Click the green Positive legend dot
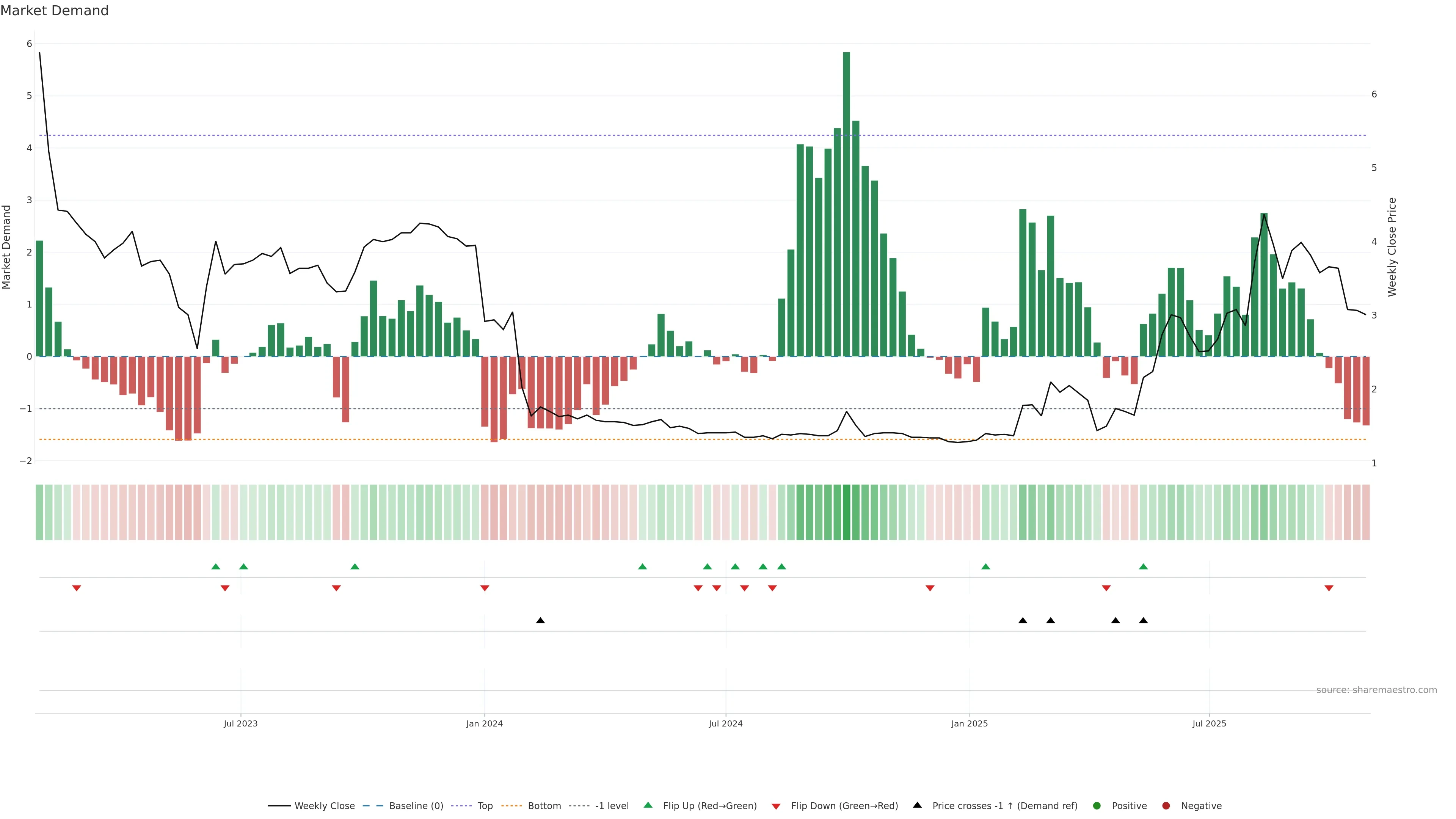The image size is (1456, 819). tap(1097, 805)
